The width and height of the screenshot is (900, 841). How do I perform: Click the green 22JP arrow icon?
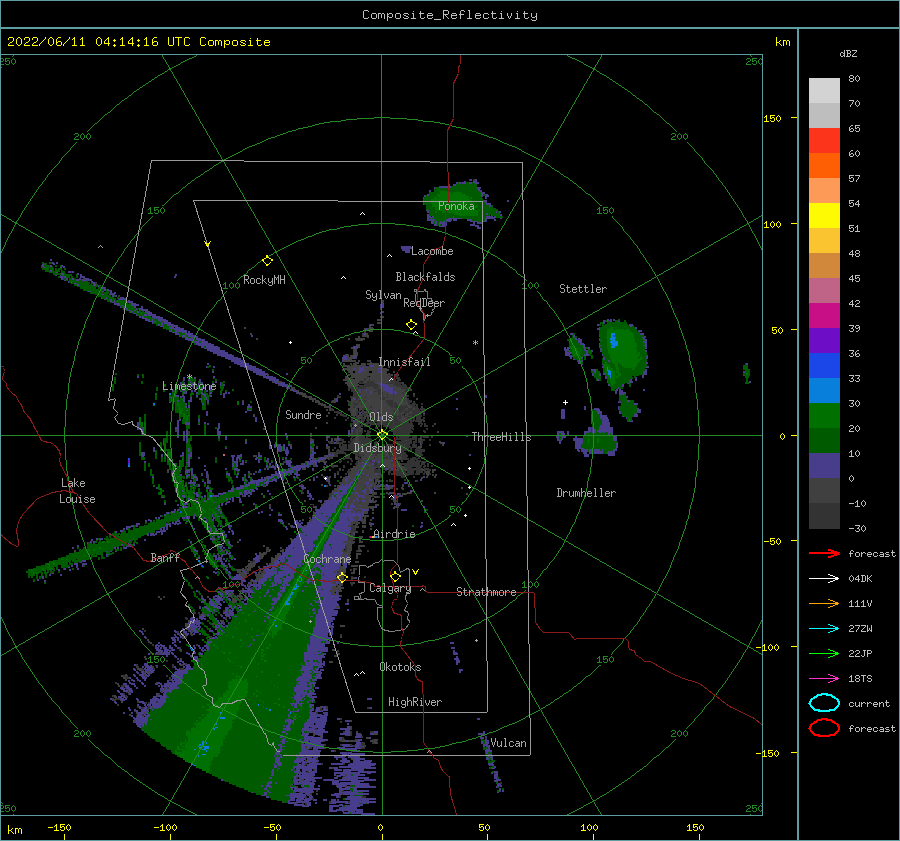pos(824,653)
